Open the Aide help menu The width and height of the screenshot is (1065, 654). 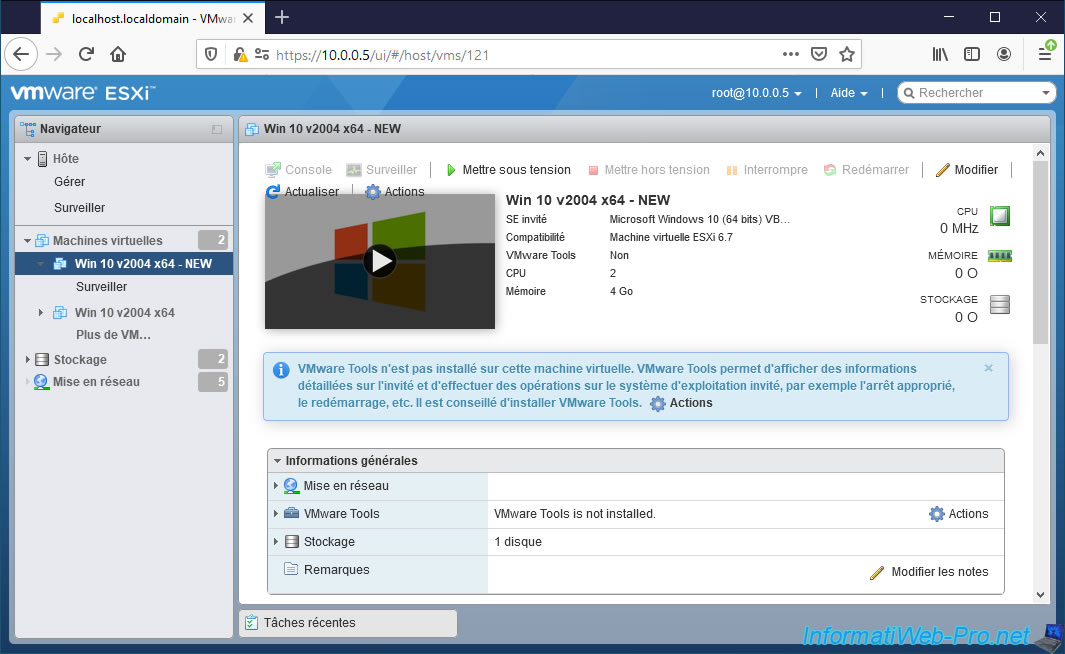(849, 93)
